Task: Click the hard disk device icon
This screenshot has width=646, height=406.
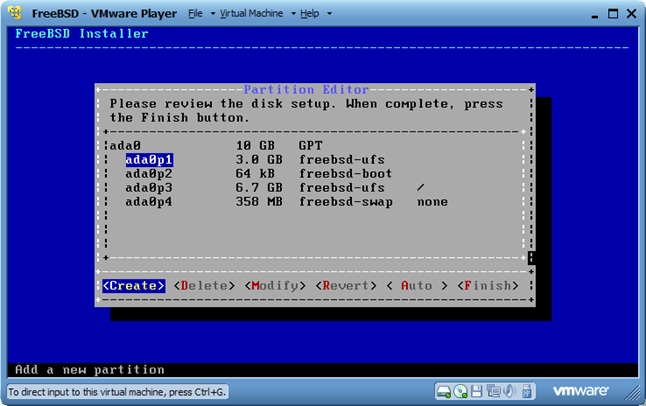Action: pyautogui.click(x=444, y=391)
